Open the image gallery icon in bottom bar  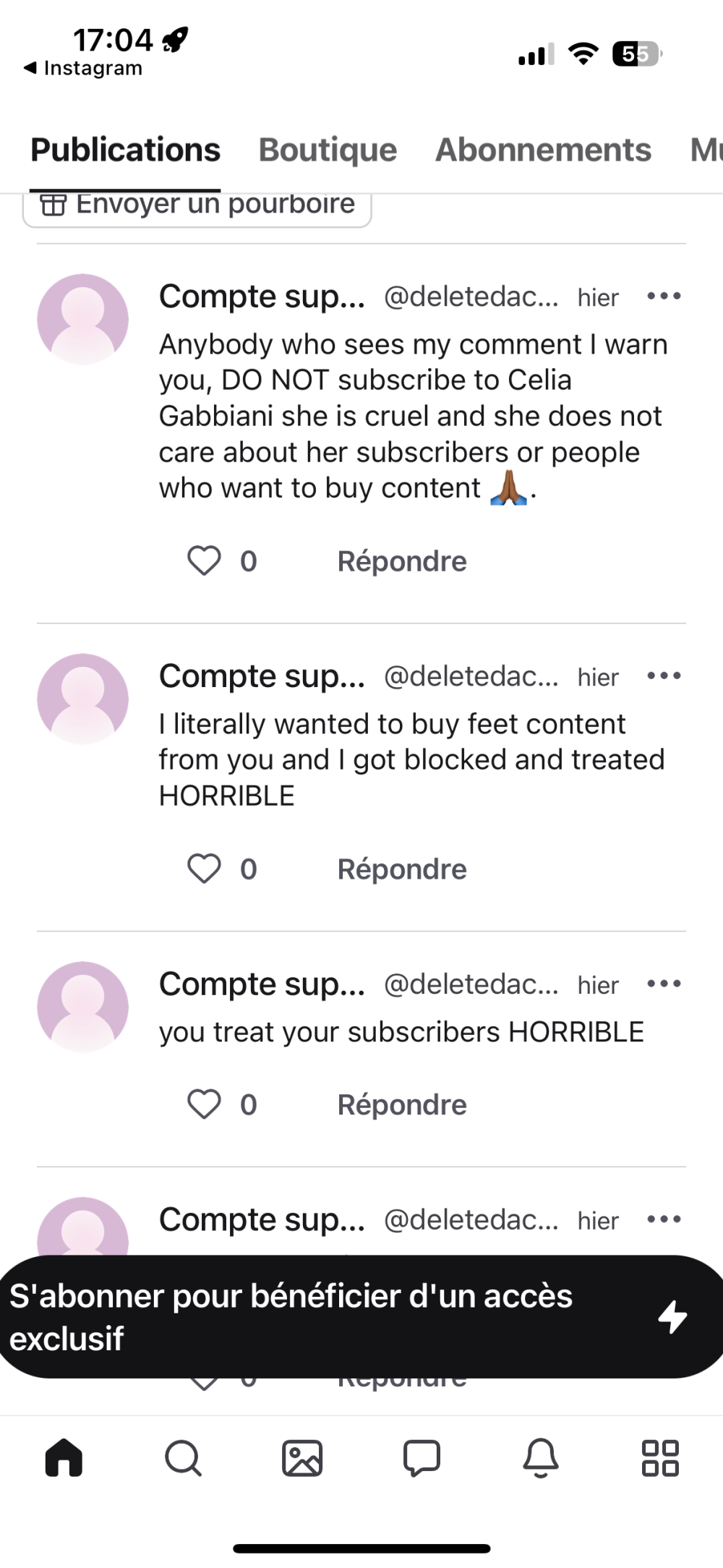(x=302, y=1457)
